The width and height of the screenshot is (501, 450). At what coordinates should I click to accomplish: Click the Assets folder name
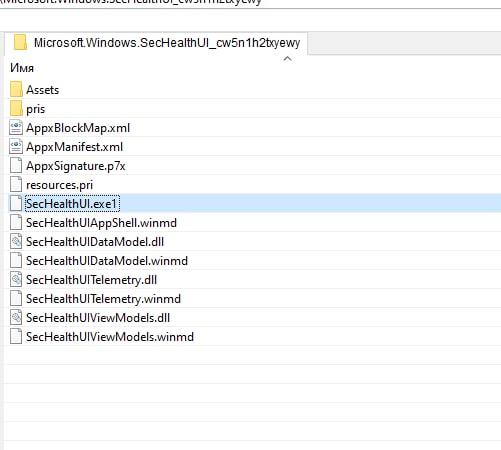(43, 90)
